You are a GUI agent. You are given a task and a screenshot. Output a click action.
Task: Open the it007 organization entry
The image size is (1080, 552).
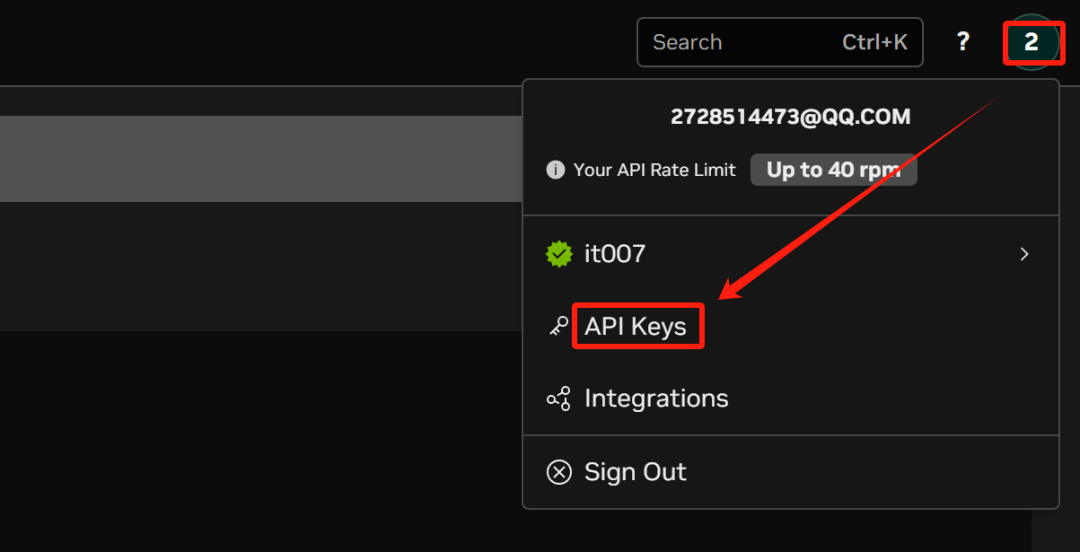pyautogui.click(x=791, y=254)
